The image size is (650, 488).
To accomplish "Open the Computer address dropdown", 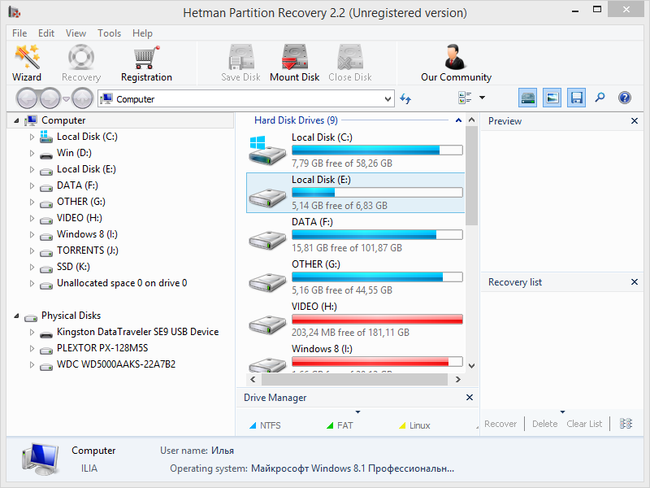I will (388, 99).
